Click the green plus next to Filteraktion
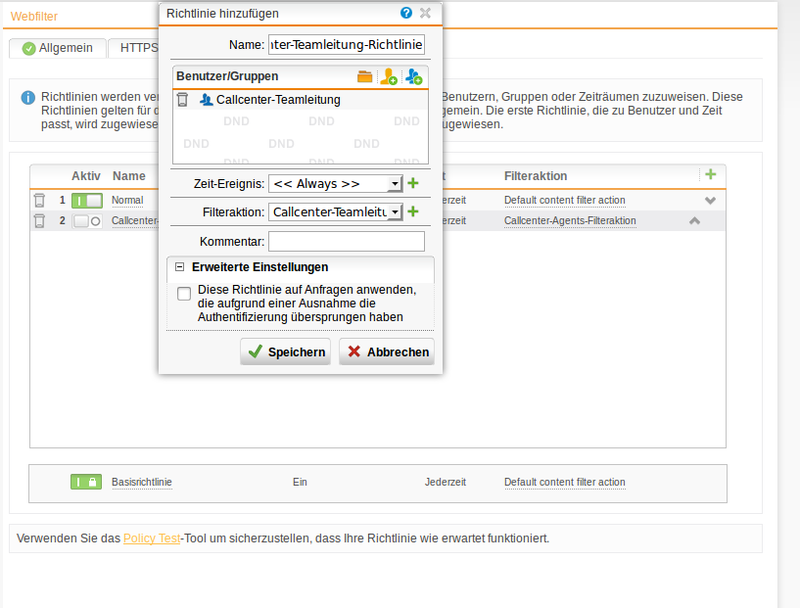The height and width of the screenshot is (608, 800). (x=413, y=211)
